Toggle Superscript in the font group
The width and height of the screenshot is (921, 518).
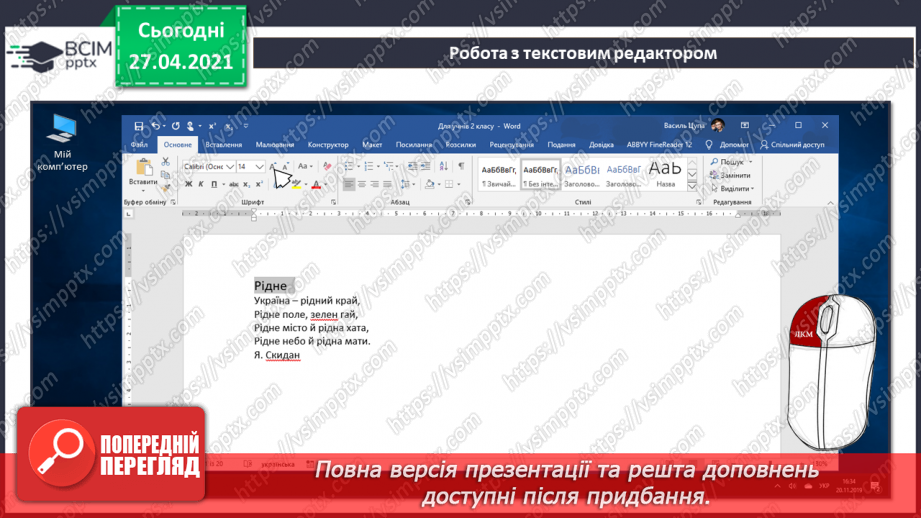(259, 184)
